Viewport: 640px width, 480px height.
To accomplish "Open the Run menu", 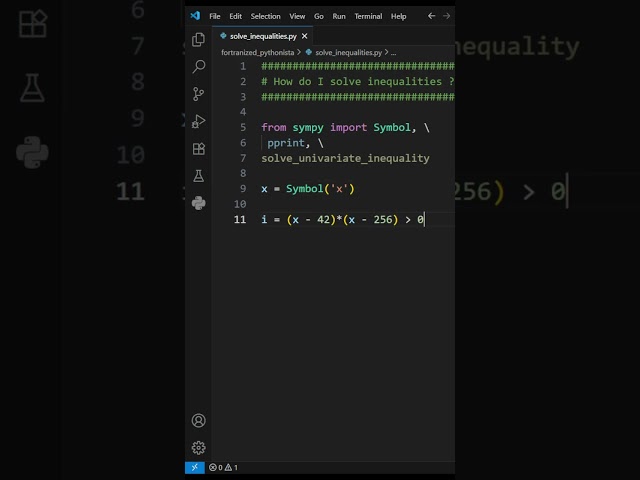I will [339, 16].
